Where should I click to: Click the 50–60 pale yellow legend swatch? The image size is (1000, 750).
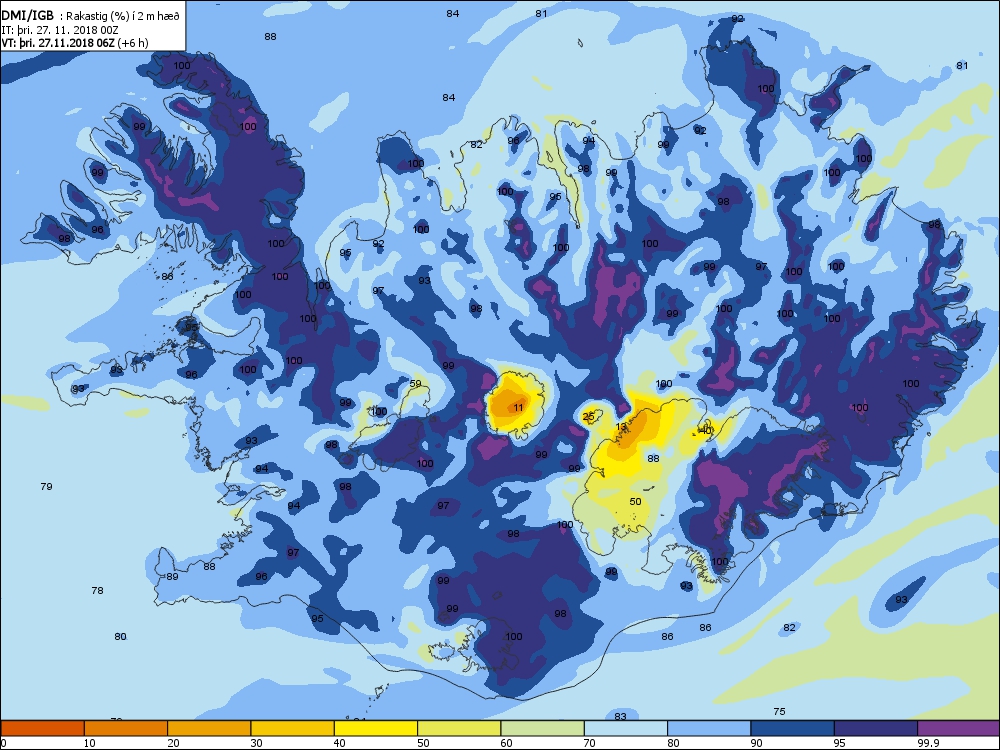[459, 728]
